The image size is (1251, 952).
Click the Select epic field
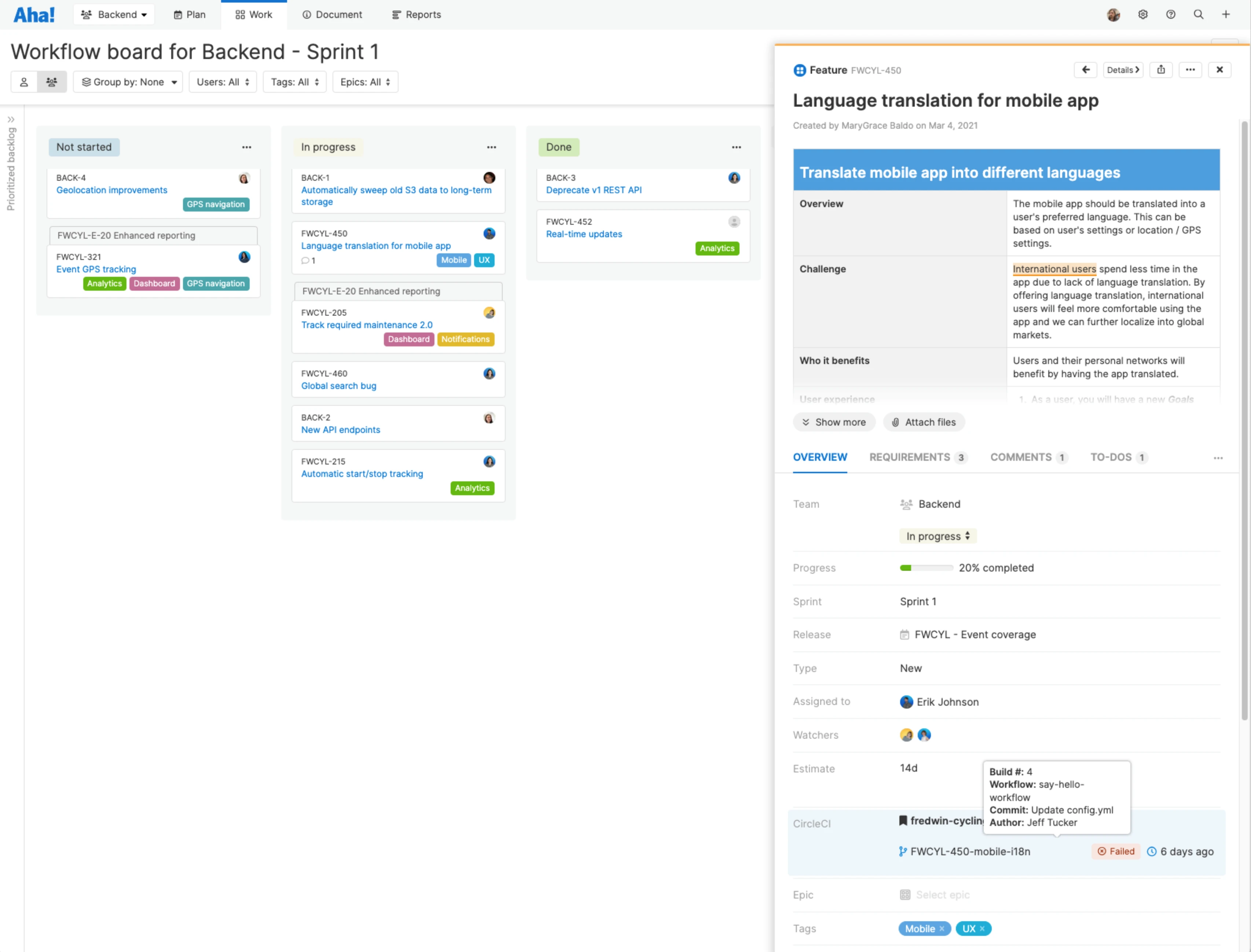click(942, 895)
